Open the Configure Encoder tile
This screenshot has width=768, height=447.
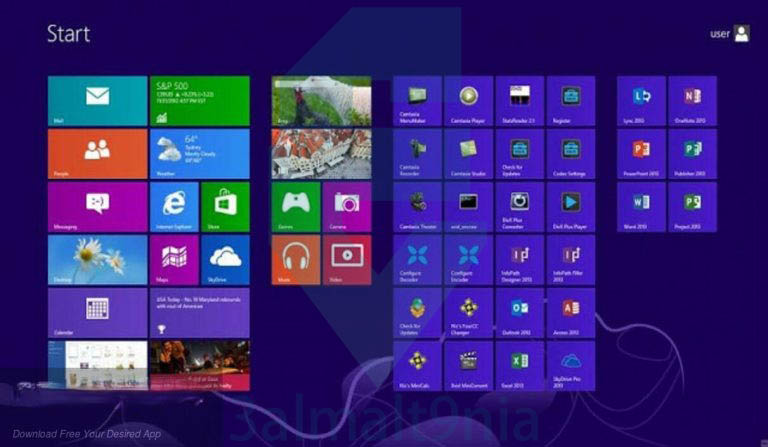tap(469, 260)
